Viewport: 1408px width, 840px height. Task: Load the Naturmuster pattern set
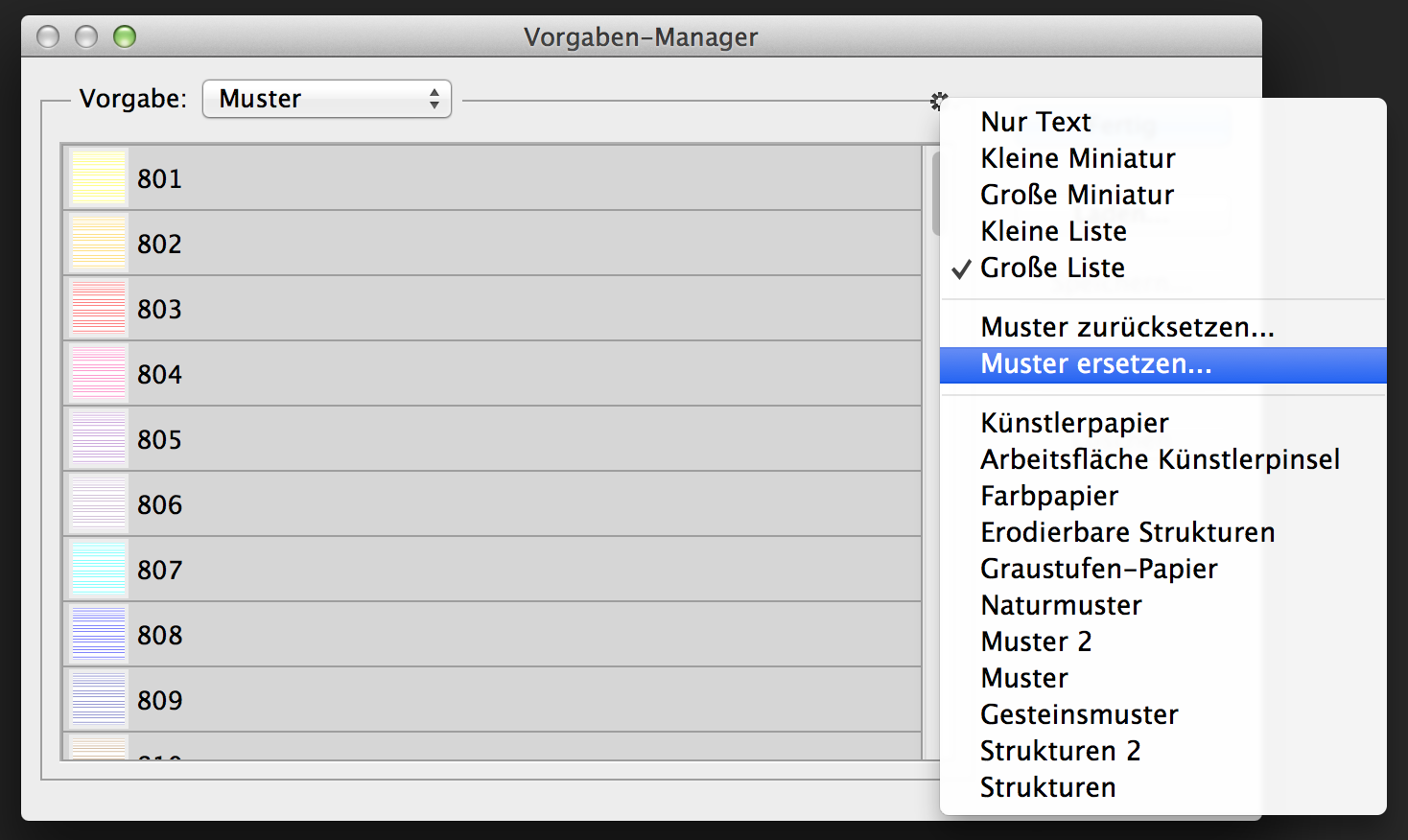(x=1061, y=605)
